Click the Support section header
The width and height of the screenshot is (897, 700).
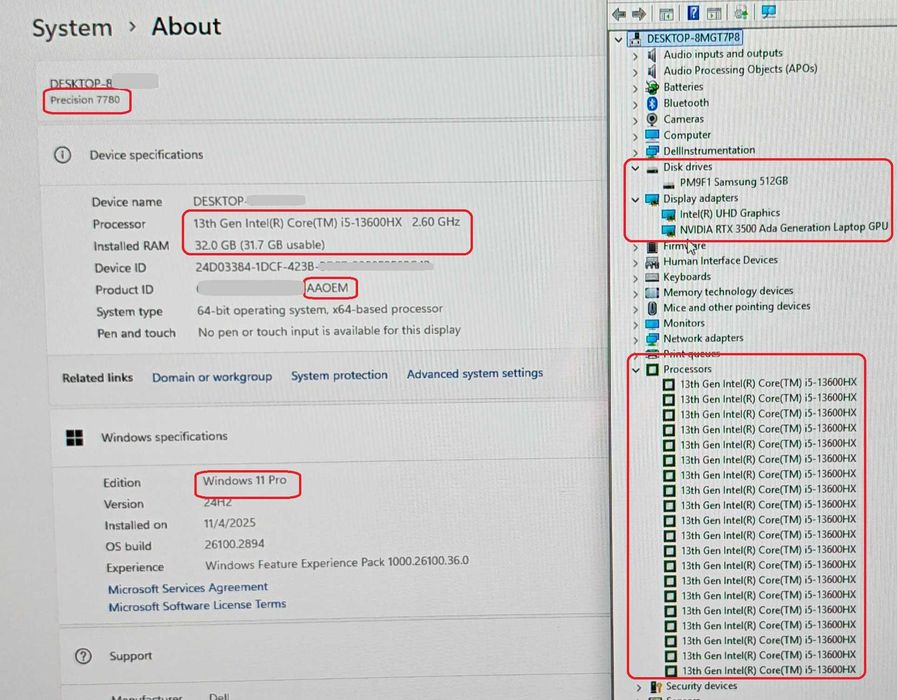pos(130,656)
